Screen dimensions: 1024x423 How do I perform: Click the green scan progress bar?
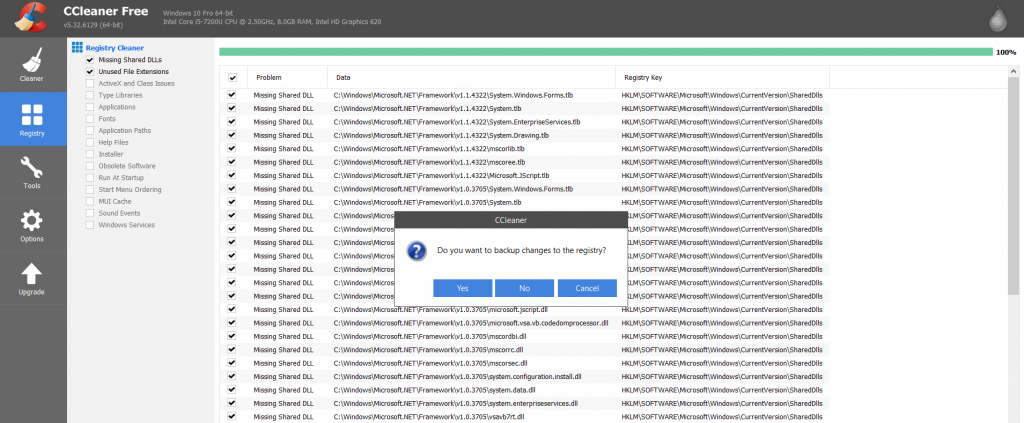[606, 52]
